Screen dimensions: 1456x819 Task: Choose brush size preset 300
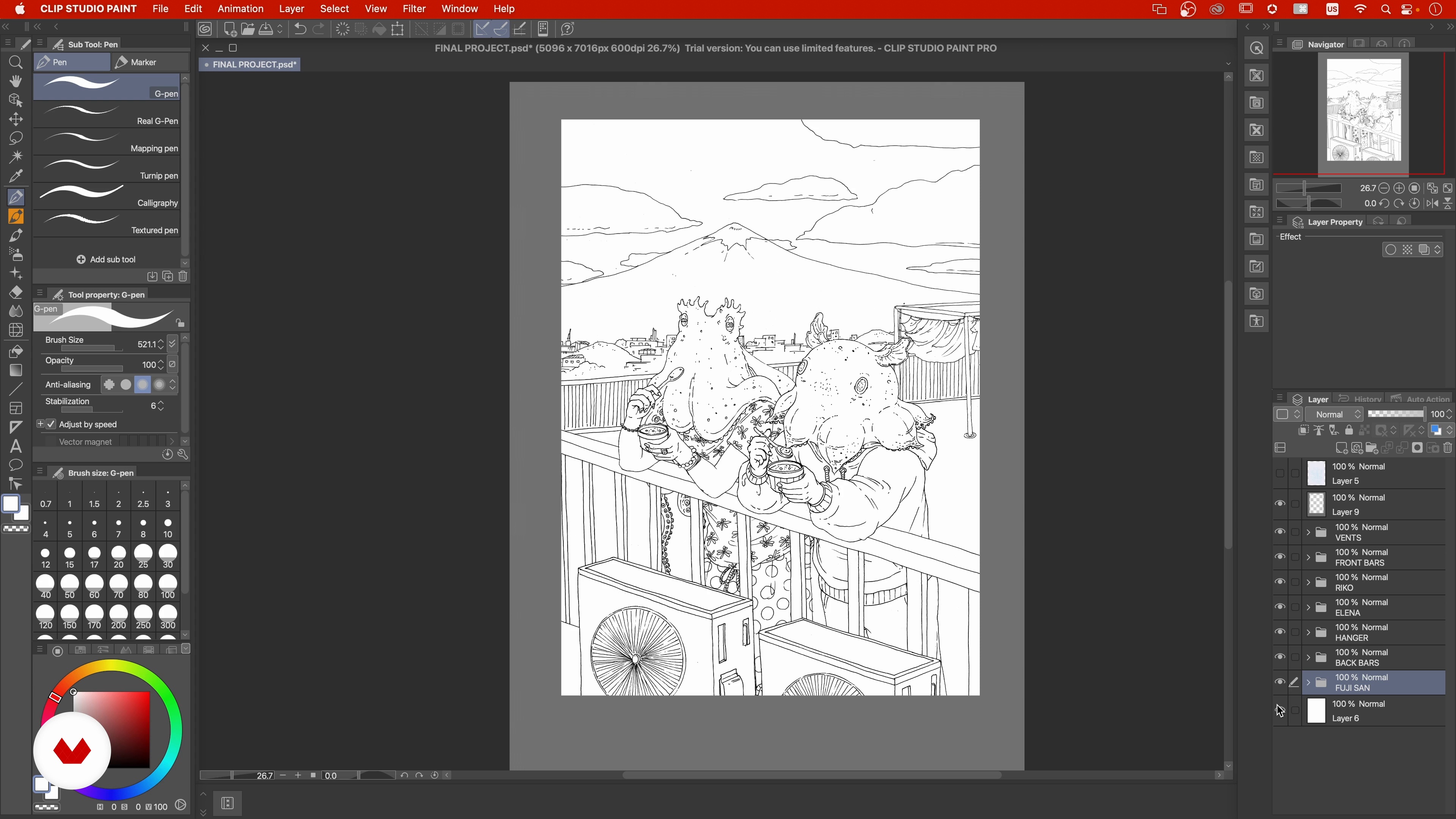(168, 618)
